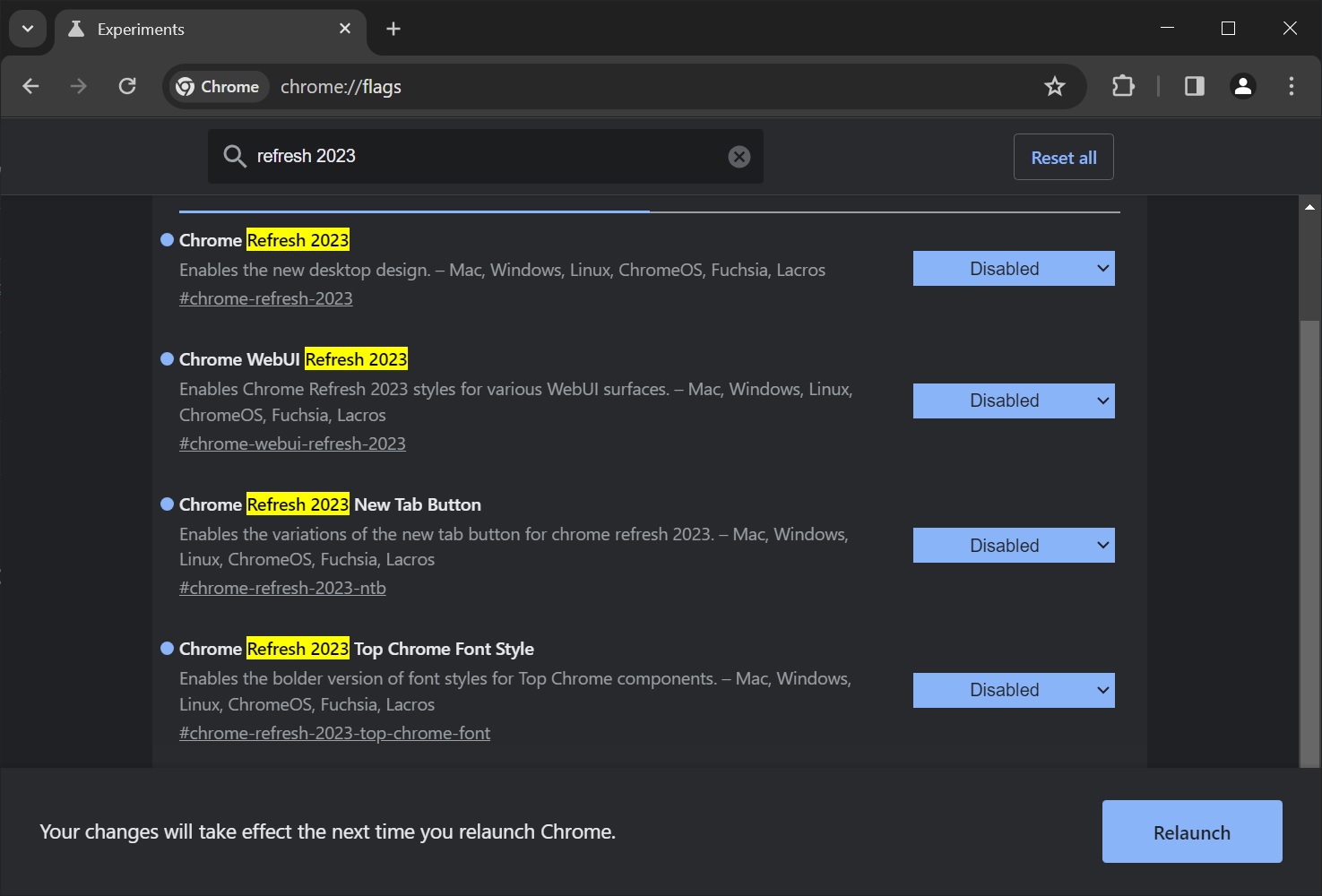Screen dimensions: 1322x896
Task: Select the Experiments tab
Action: coord(211,30)
